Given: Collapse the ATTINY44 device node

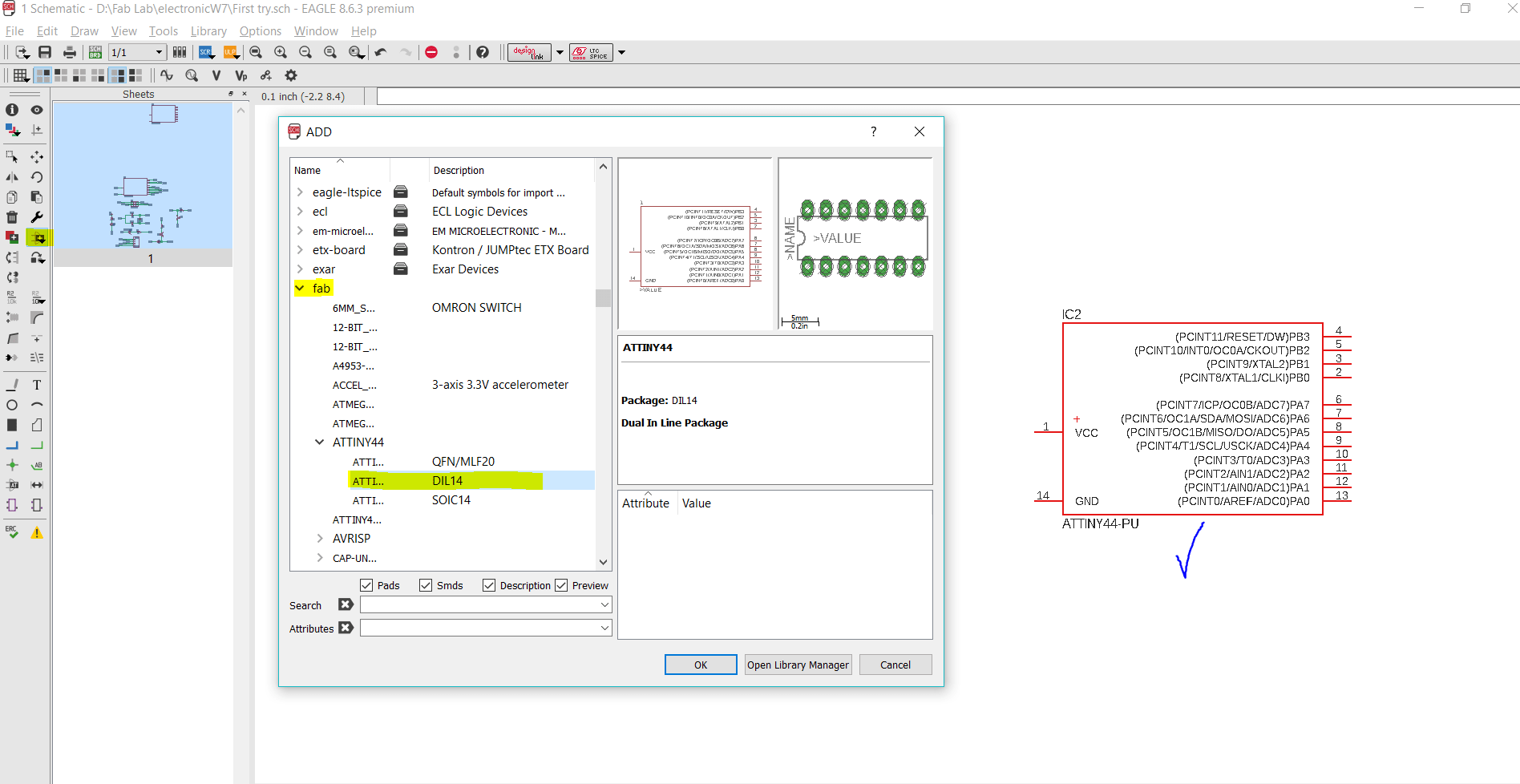Looking at the screenshot, I should [x=320, y=442].
